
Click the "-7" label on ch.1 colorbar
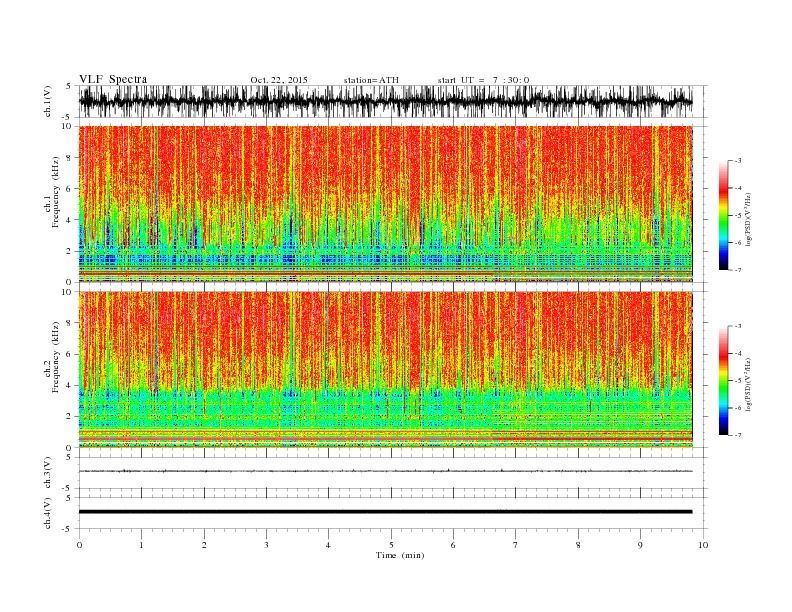[738, 270]
